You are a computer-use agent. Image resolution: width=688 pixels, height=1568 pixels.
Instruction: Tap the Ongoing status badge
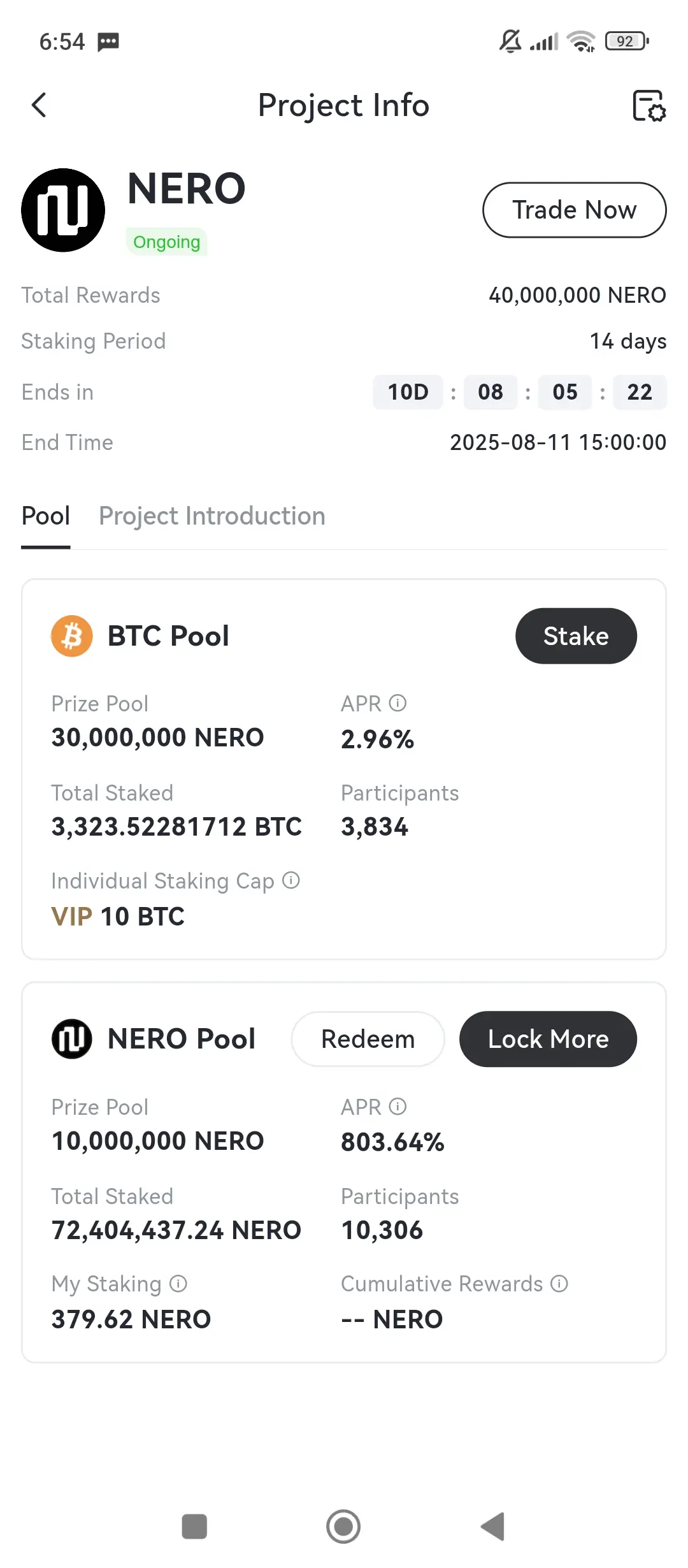click(167, 242)
